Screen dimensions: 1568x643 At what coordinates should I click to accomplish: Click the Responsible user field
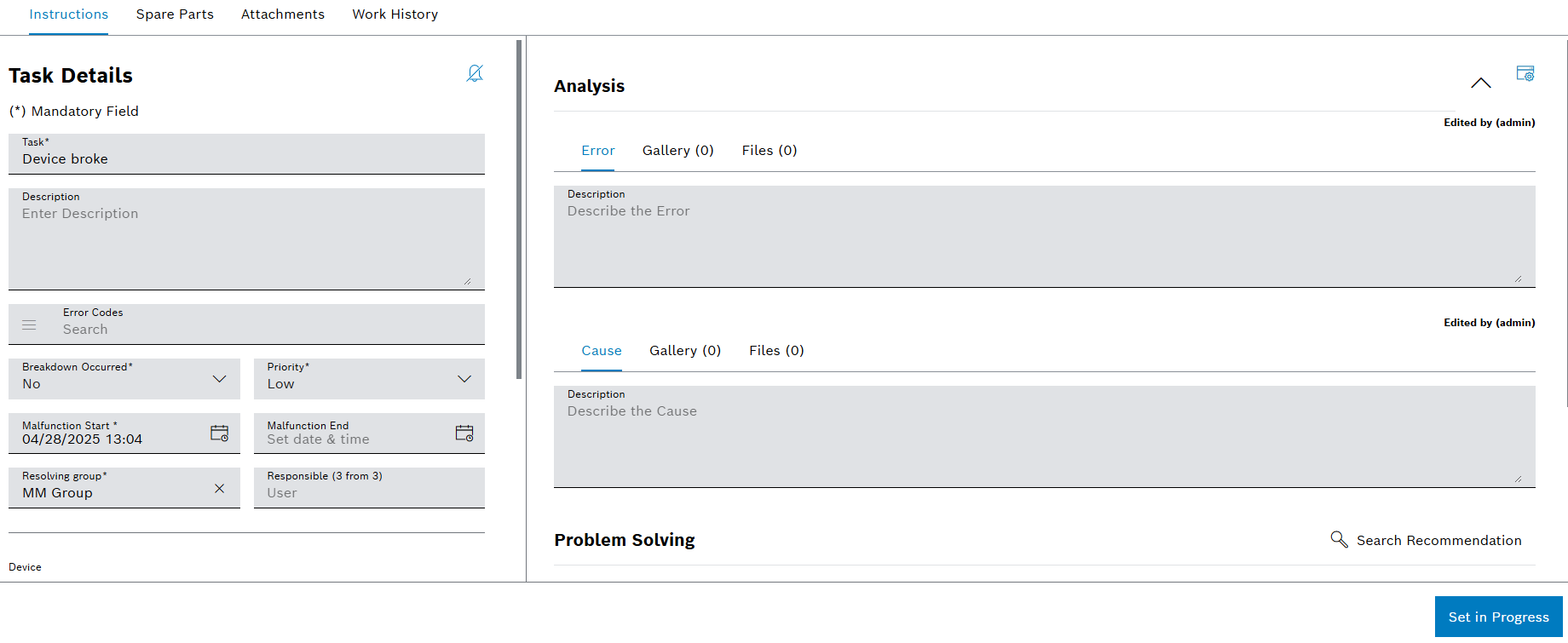(369, 488)
